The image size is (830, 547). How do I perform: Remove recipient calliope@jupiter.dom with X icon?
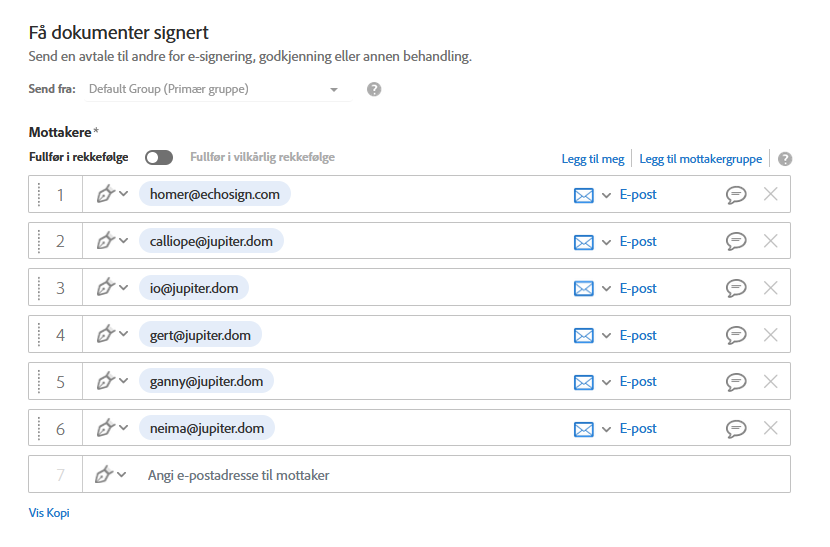point(770,241)
